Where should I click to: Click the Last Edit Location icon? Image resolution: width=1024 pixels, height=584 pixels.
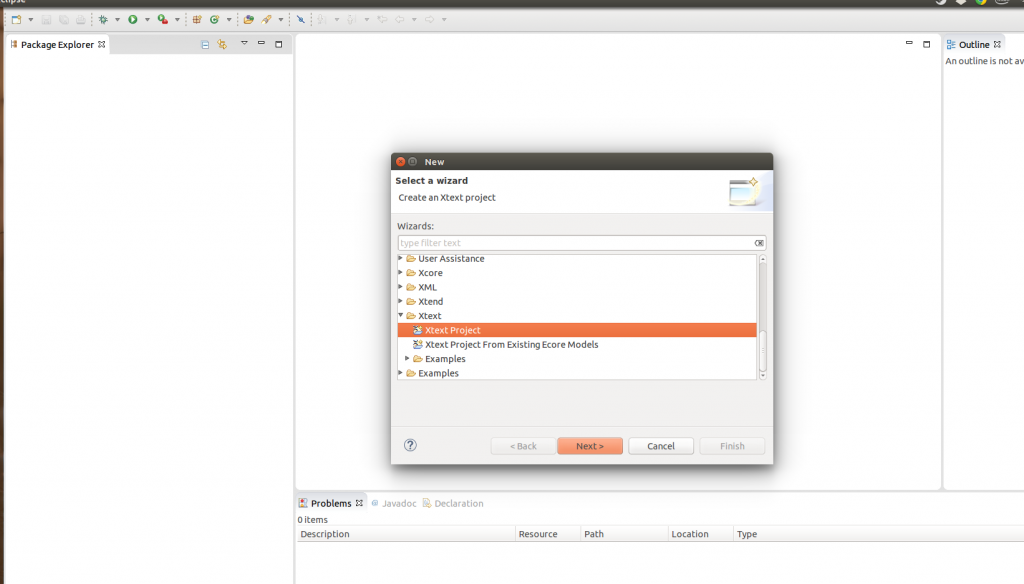point(383,20)
